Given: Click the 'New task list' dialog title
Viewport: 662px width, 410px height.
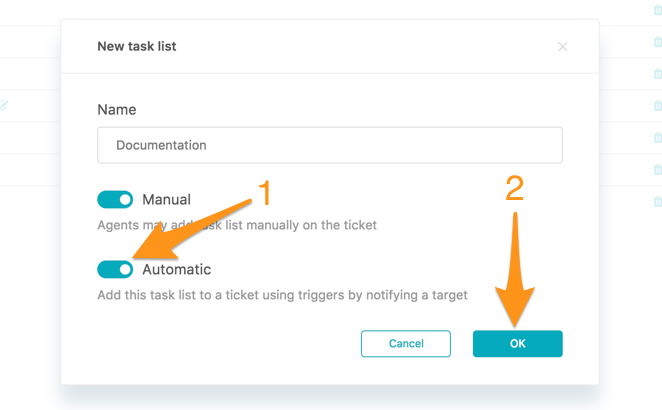Looking at the screenshot, I should [137, 46].
